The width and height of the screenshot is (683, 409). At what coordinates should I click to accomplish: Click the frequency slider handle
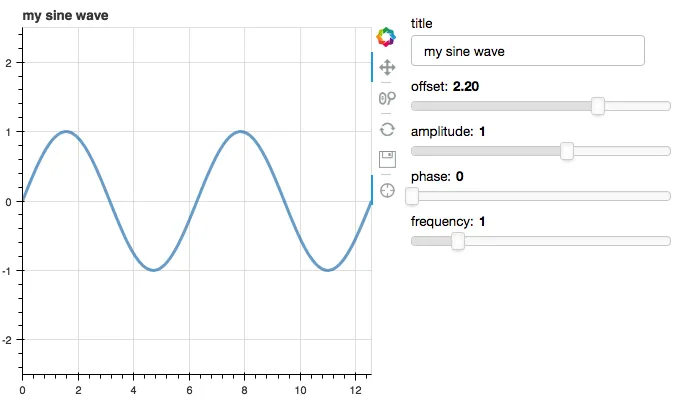[458, 241]
